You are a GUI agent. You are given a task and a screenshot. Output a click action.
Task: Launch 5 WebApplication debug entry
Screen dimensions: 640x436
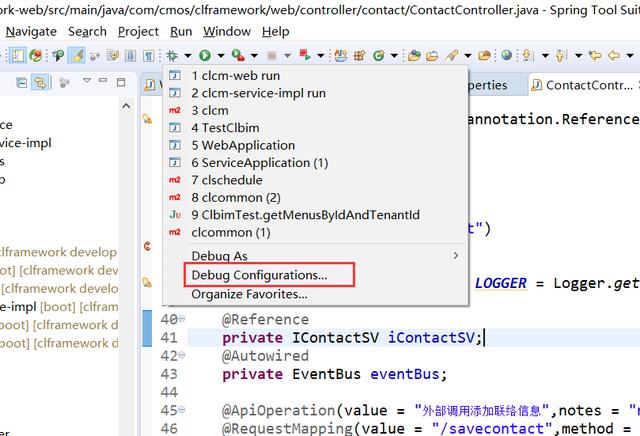315,145
